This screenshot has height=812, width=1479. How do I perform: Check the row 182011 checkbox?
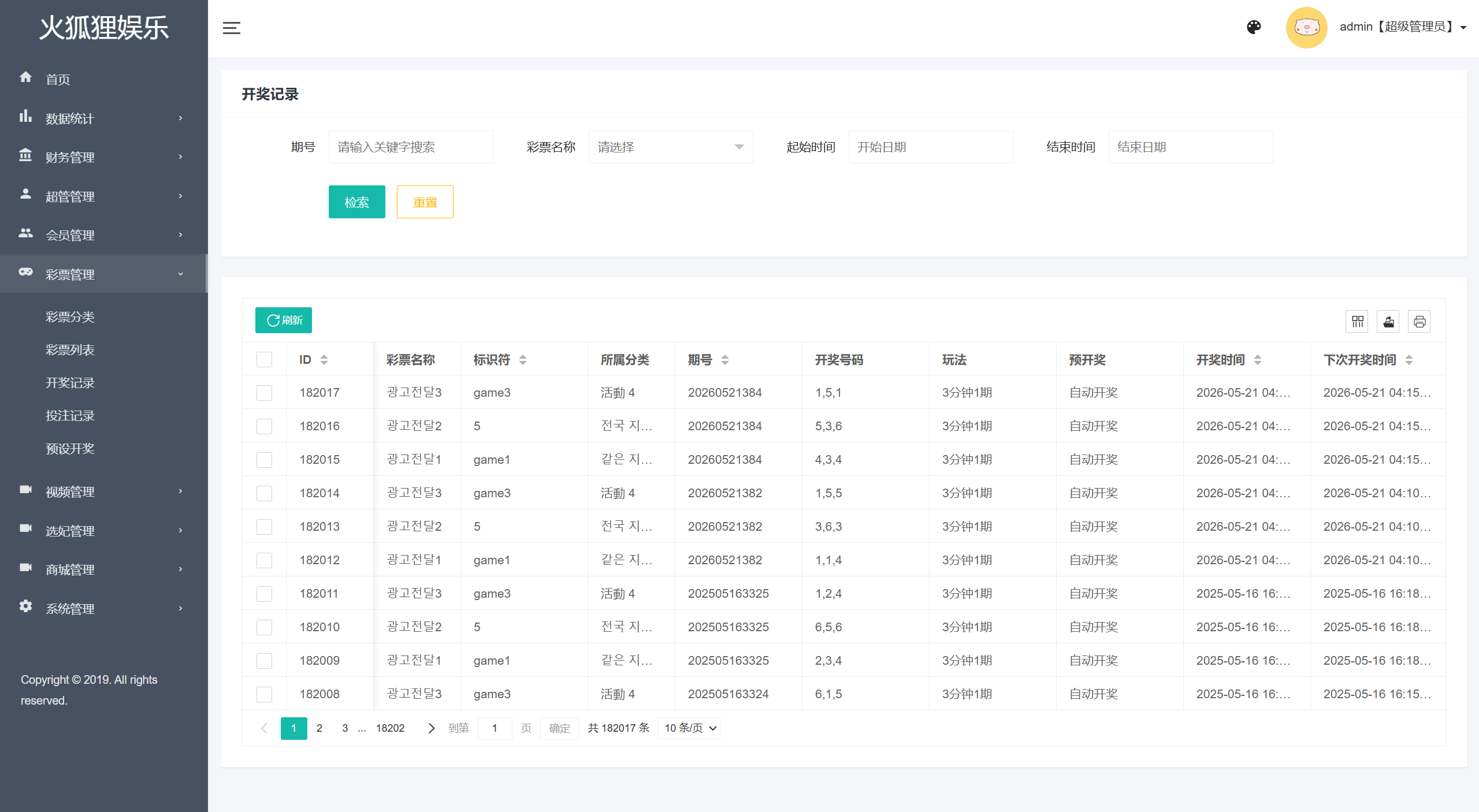tap(264, 594)
